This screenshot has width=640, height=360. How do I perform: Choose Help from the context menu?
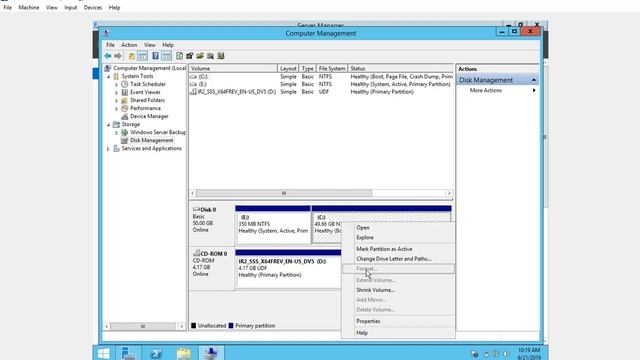398,333
